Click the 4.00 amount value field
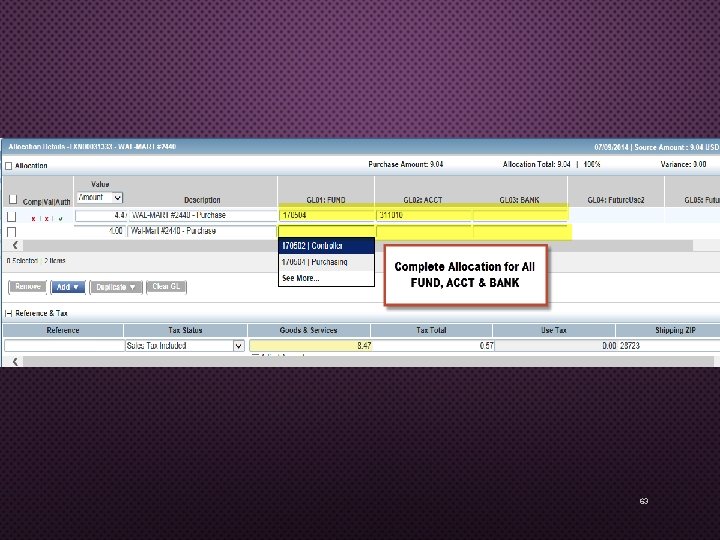 point(101,231)
